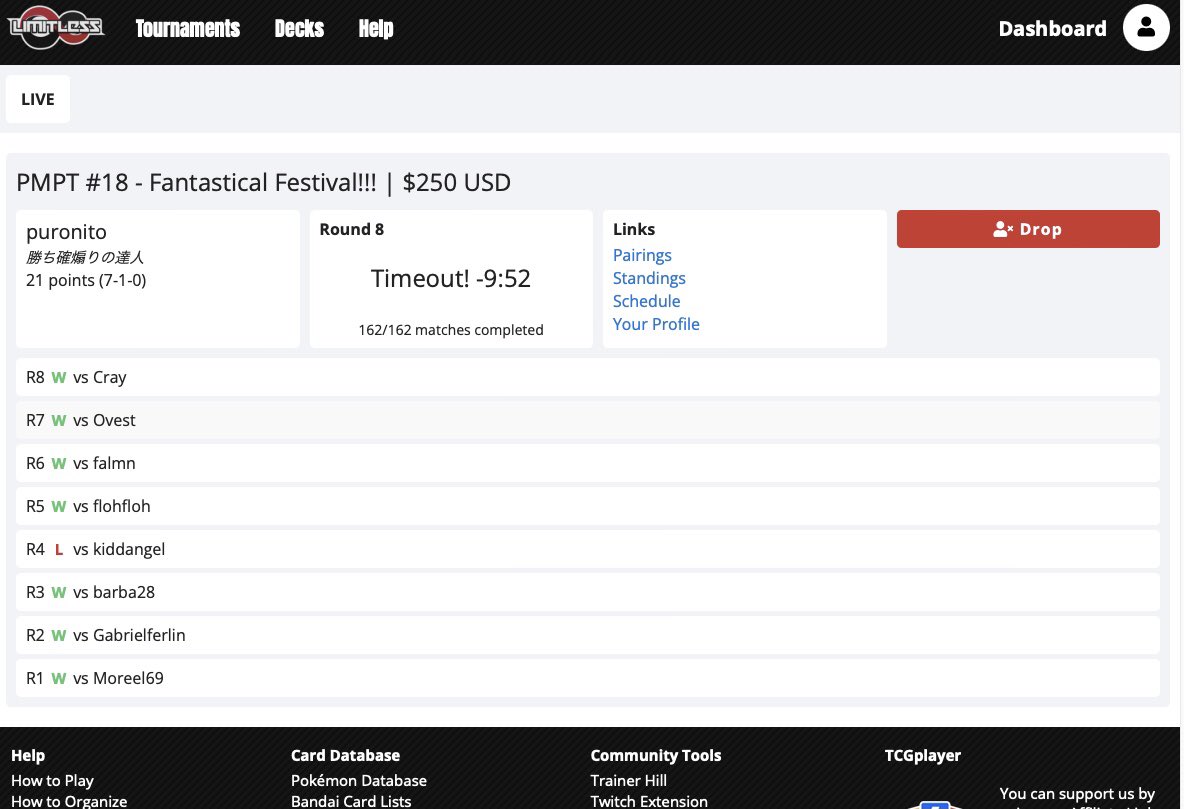Viewport: 1184px width, 809px height.
Task: Open the Schedule link
Action: click(646, 301)
